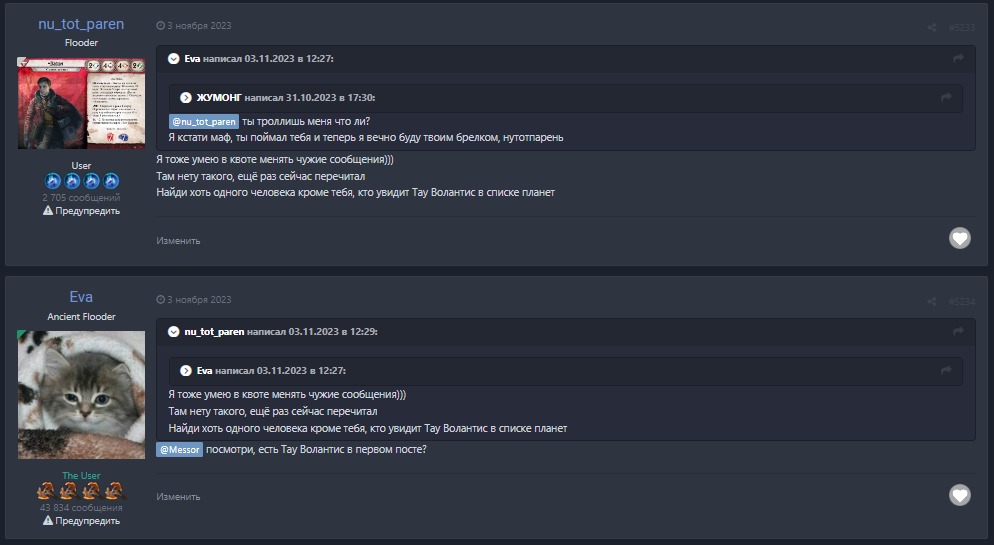Collapse Eva's quote from 12:27 in first post
This screenshot has width=994, height=545.
click(x=173, y=59)
